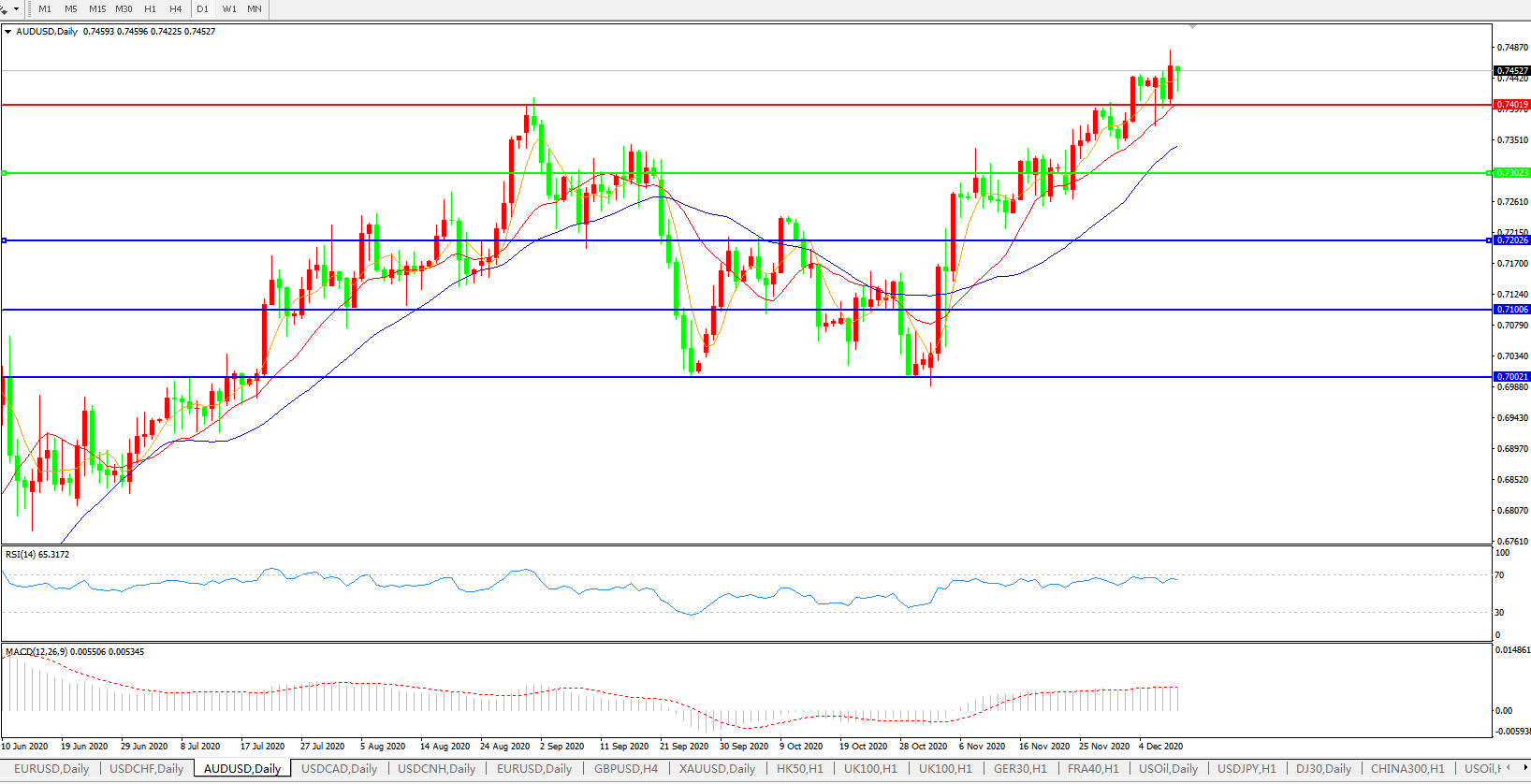Select the M15 timeframe button

pyautogui.click(x=97, y=9)
